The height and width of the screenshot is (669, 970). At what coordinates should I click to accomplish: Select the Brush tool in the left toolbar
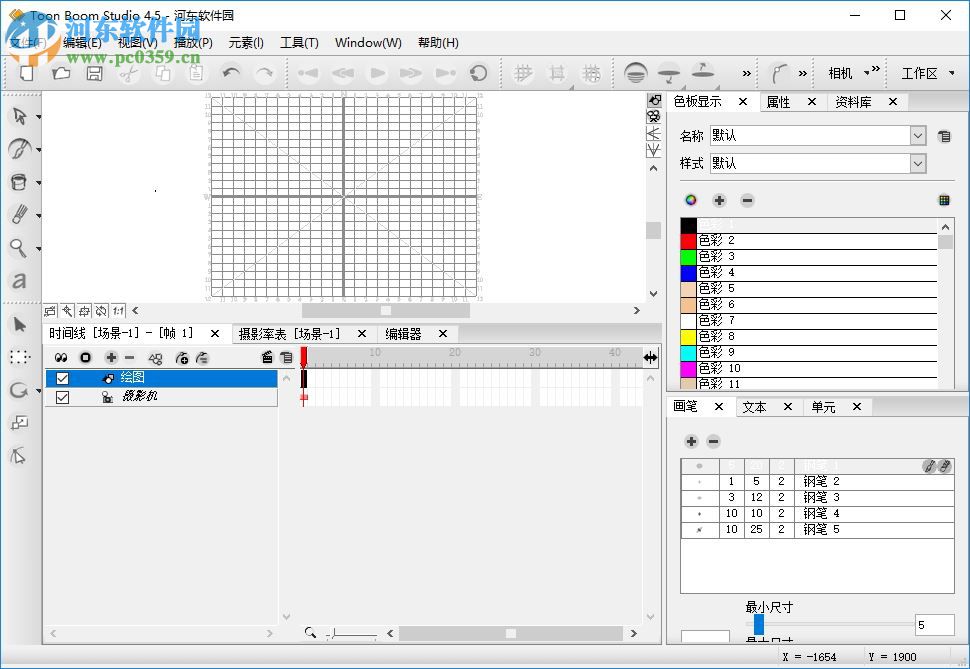18,149
